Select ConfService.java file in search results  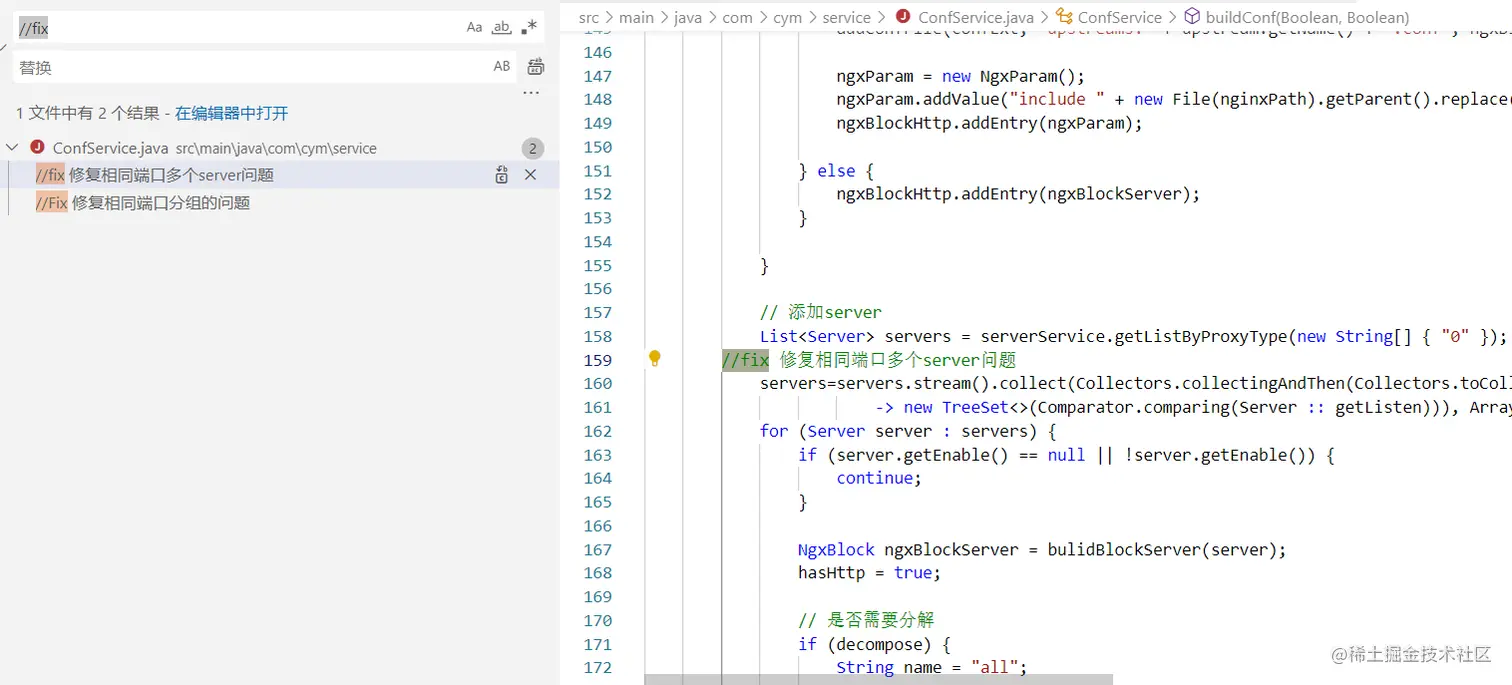coord(110,148)
